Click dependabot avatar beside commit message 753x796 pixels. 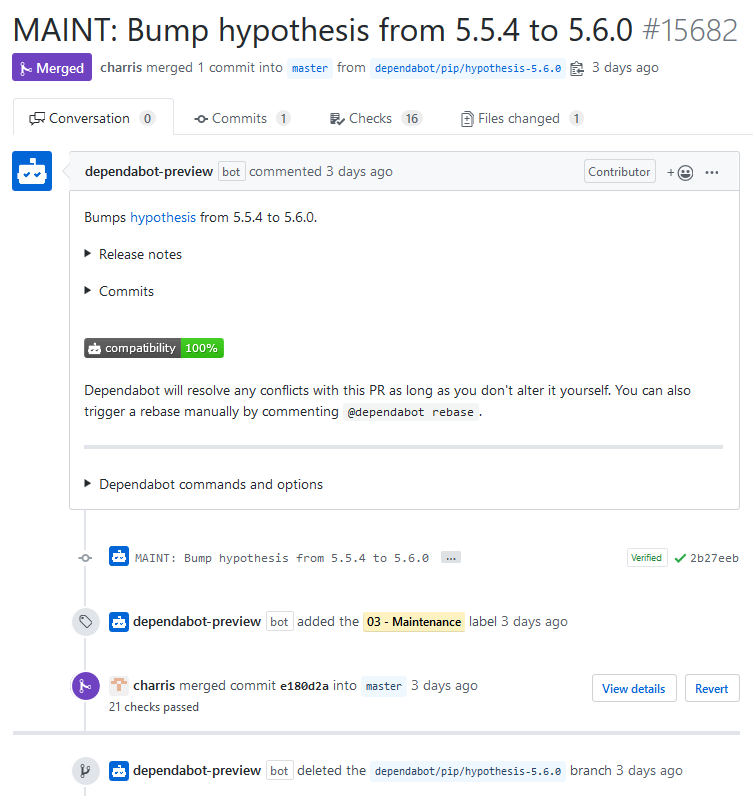[119, 556]
